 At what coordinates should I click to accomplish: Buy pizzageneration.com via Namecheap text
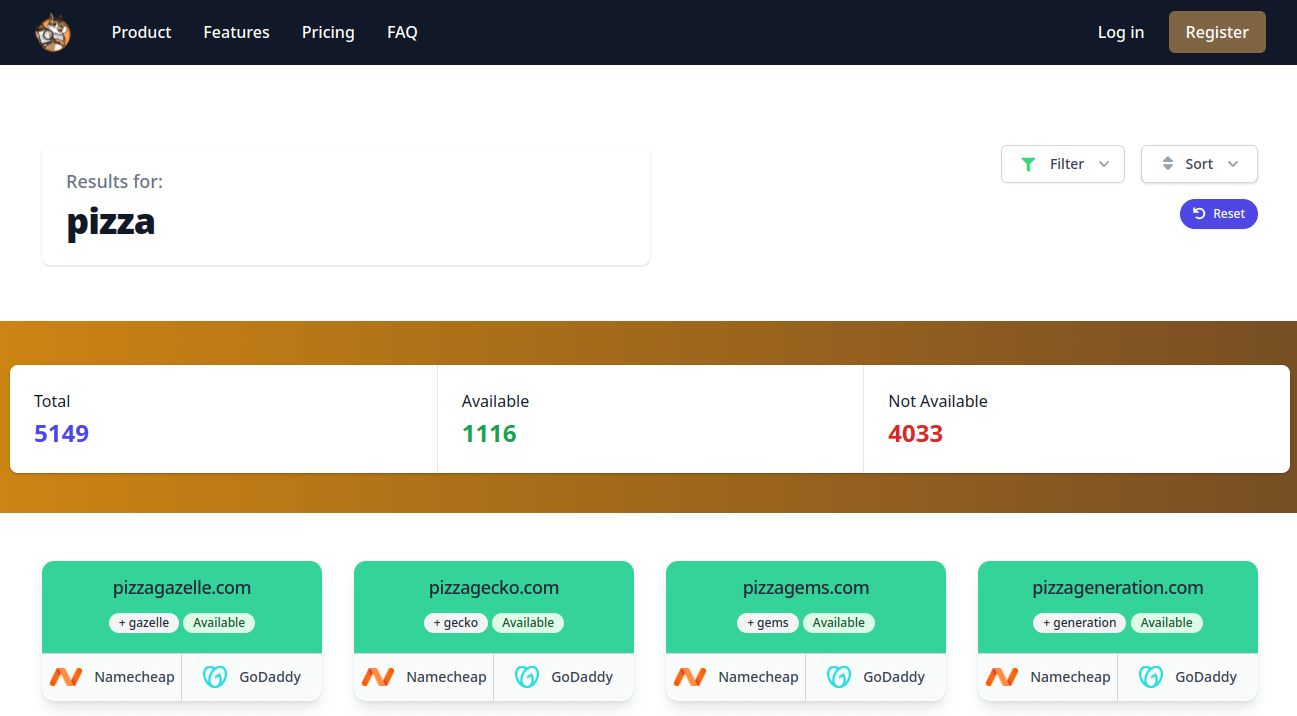pos(1070,677)
